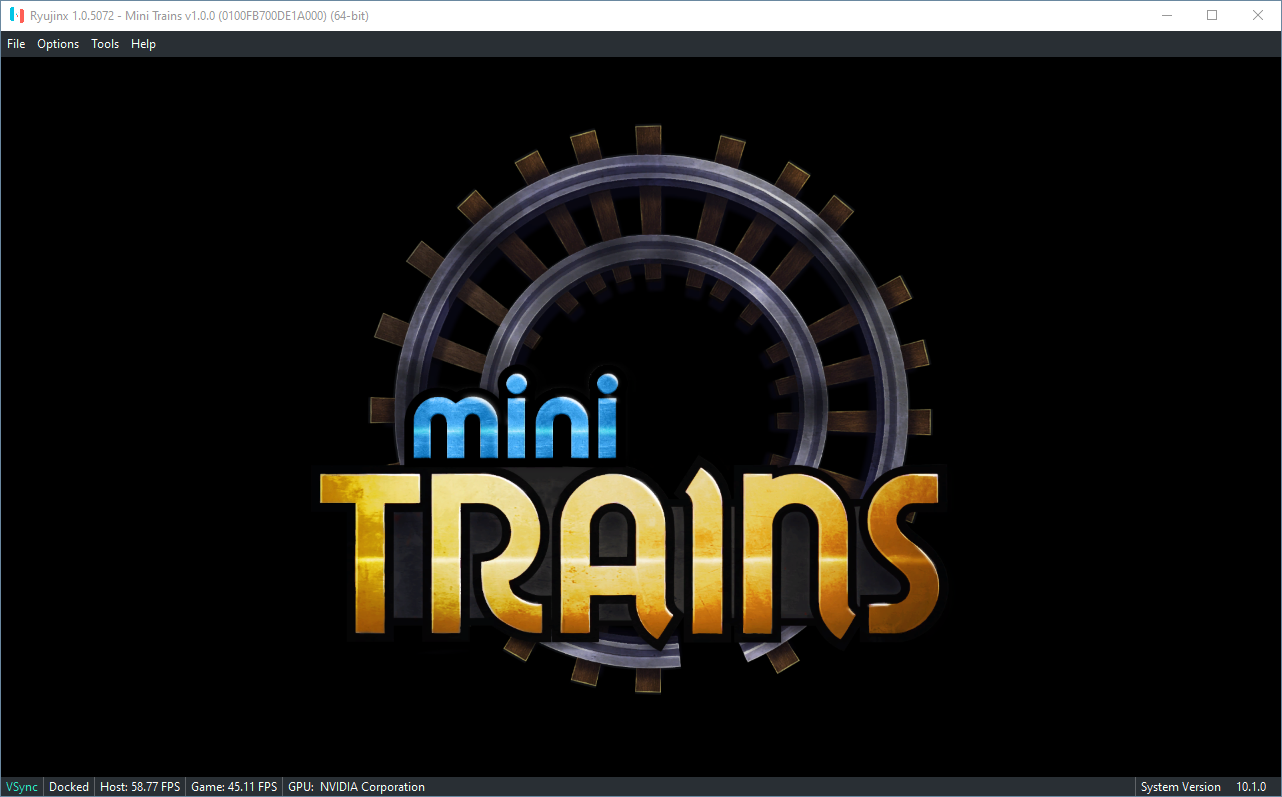Open the Options menu
The width and height of the screenshot is (1282, 797).
point(58,44)
